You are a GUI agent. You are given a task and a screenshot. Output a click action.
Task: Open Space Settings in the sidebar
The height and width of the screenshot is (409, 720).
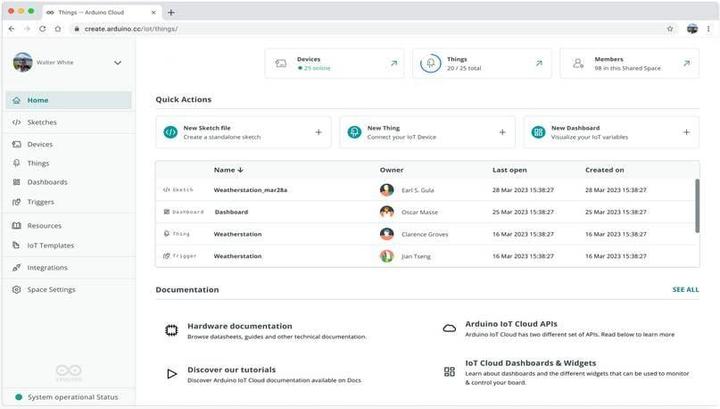50,290
